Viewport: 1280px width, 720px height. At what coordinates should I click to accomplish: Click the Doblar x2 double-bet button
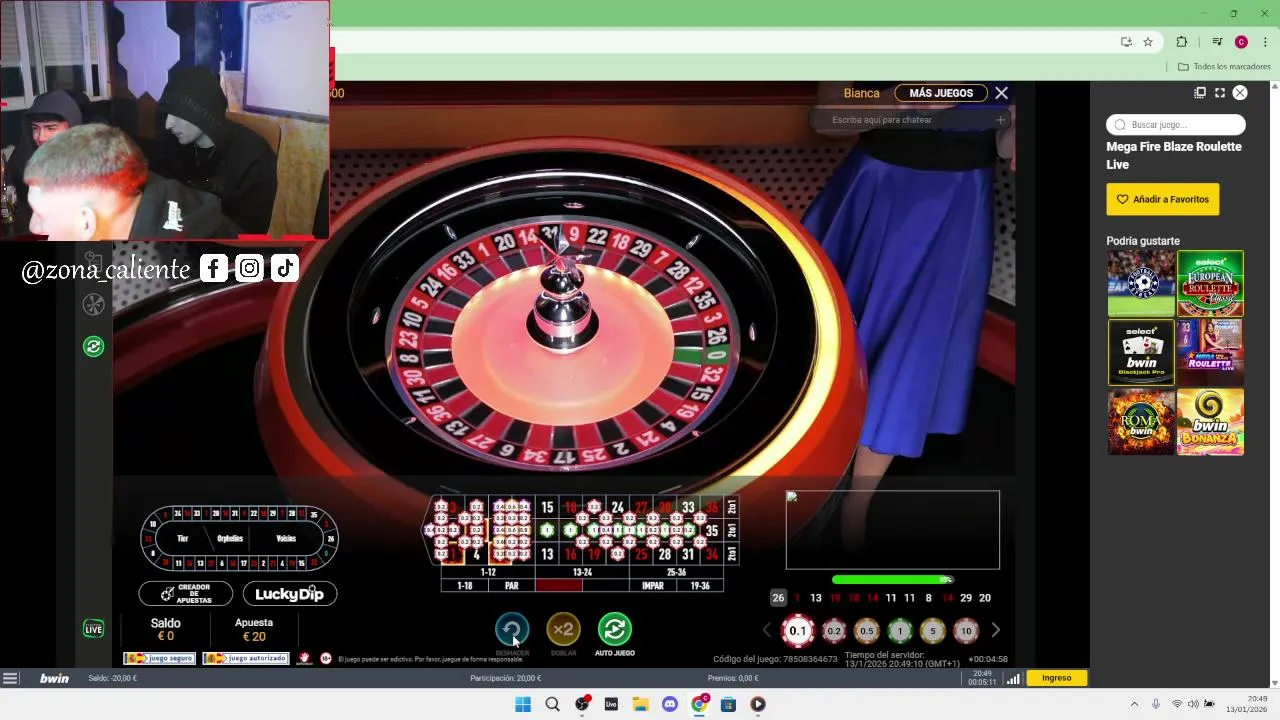[564, 629]
